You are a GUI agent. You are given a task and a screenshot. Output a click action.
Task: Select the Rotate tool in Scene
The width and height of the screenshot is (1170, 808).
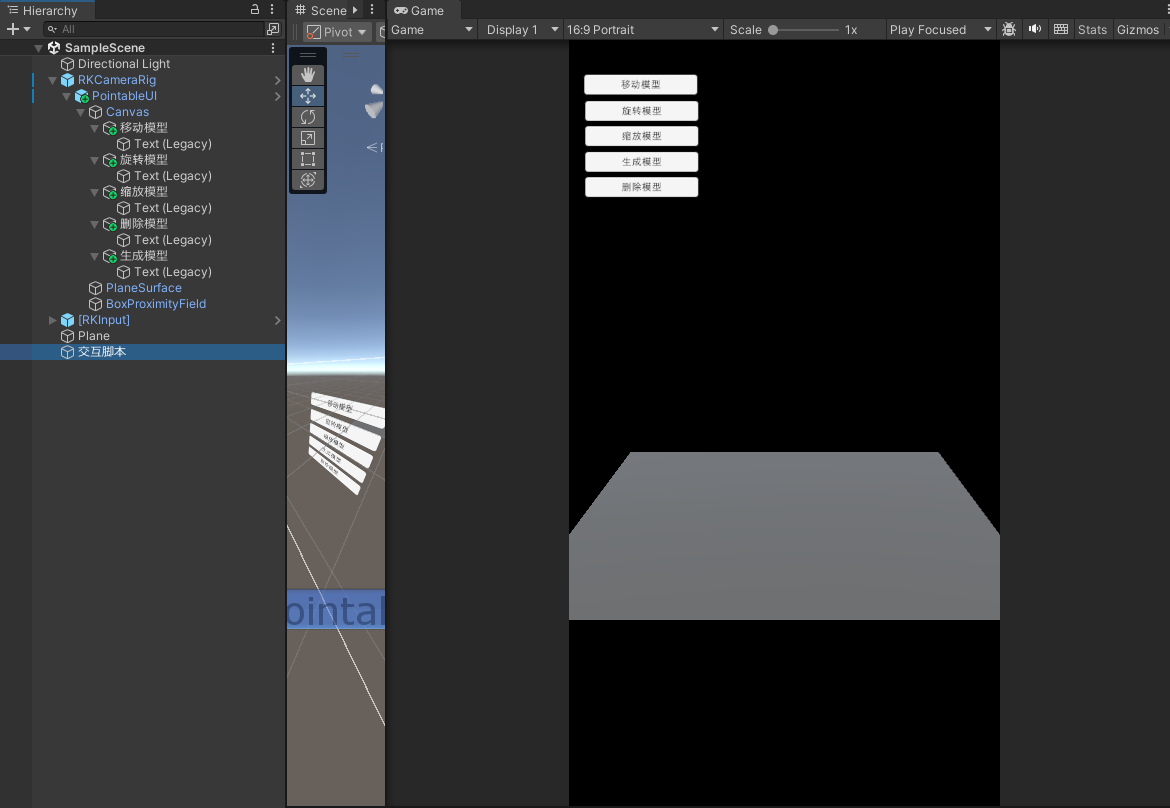coord(307,116)
